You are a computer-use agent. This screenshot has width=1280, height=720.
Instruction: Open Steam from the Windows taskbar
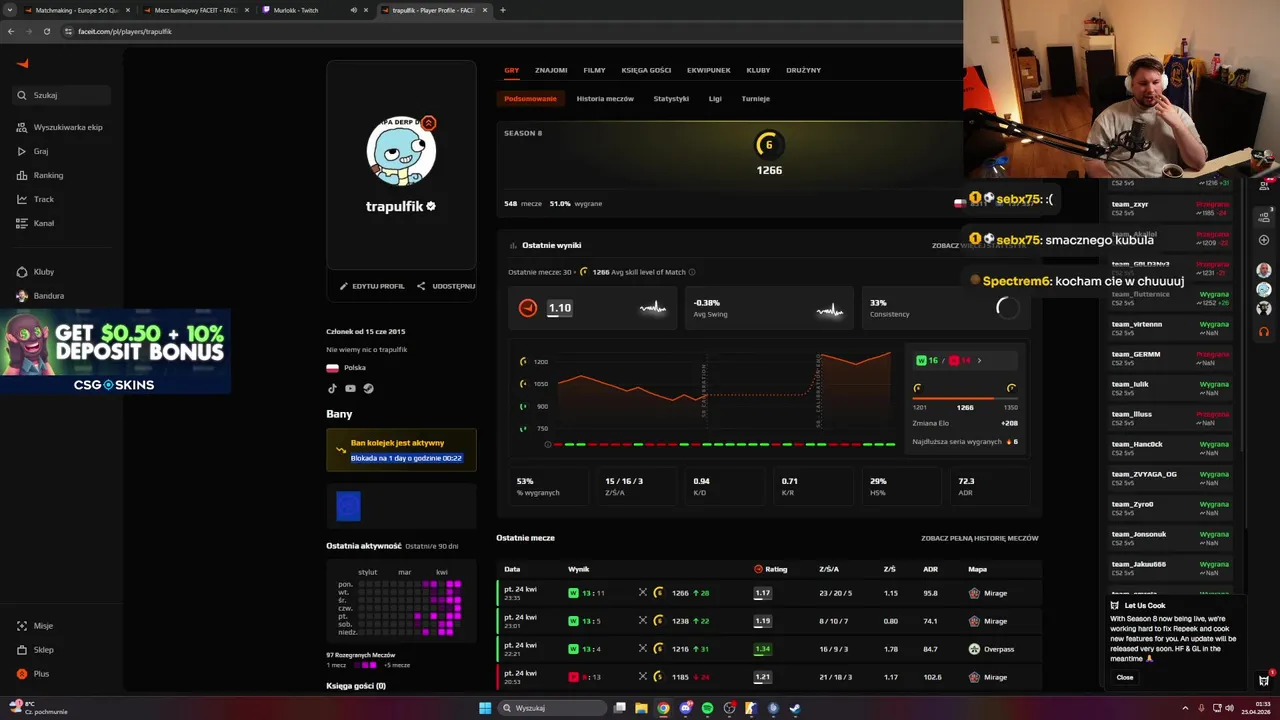tap(795, 708)
